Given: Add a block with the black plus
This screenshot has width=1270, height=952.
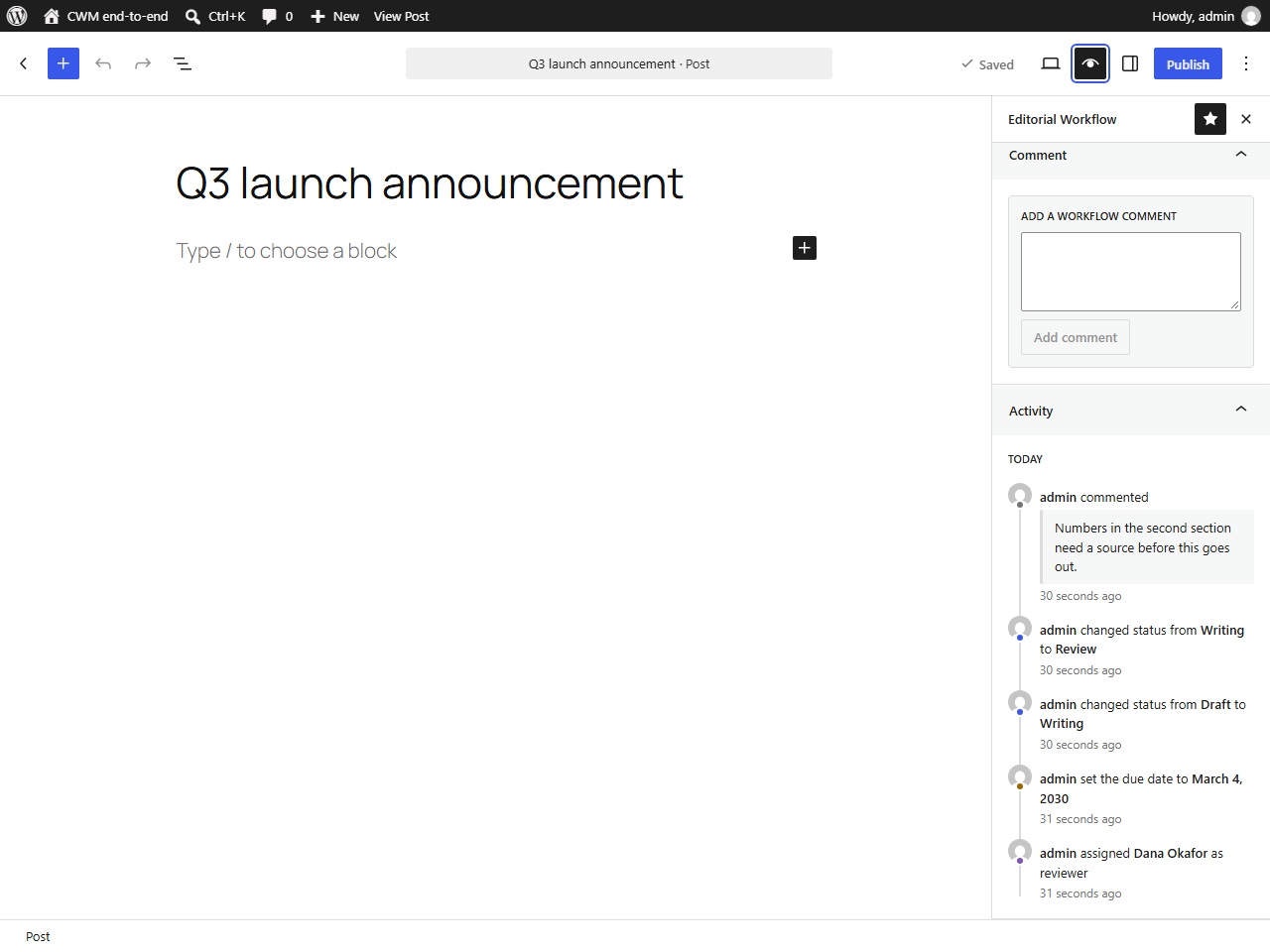Looking at the screenshot, I should coord(805,248).
